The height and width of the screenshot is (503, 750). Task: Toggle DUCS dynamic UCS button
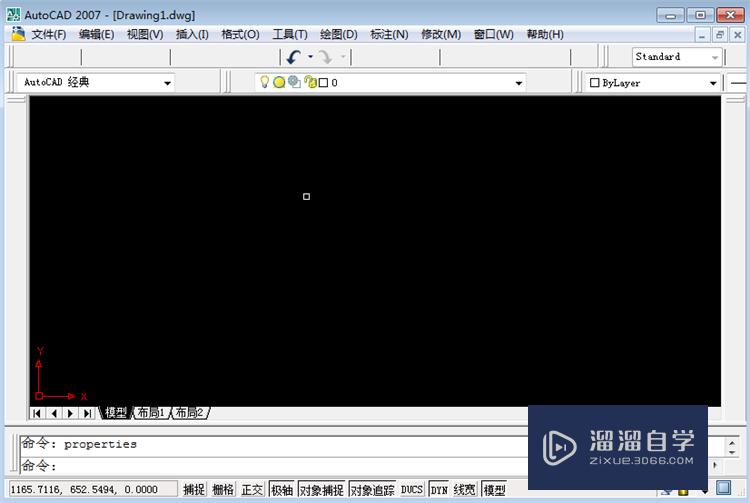412,490
